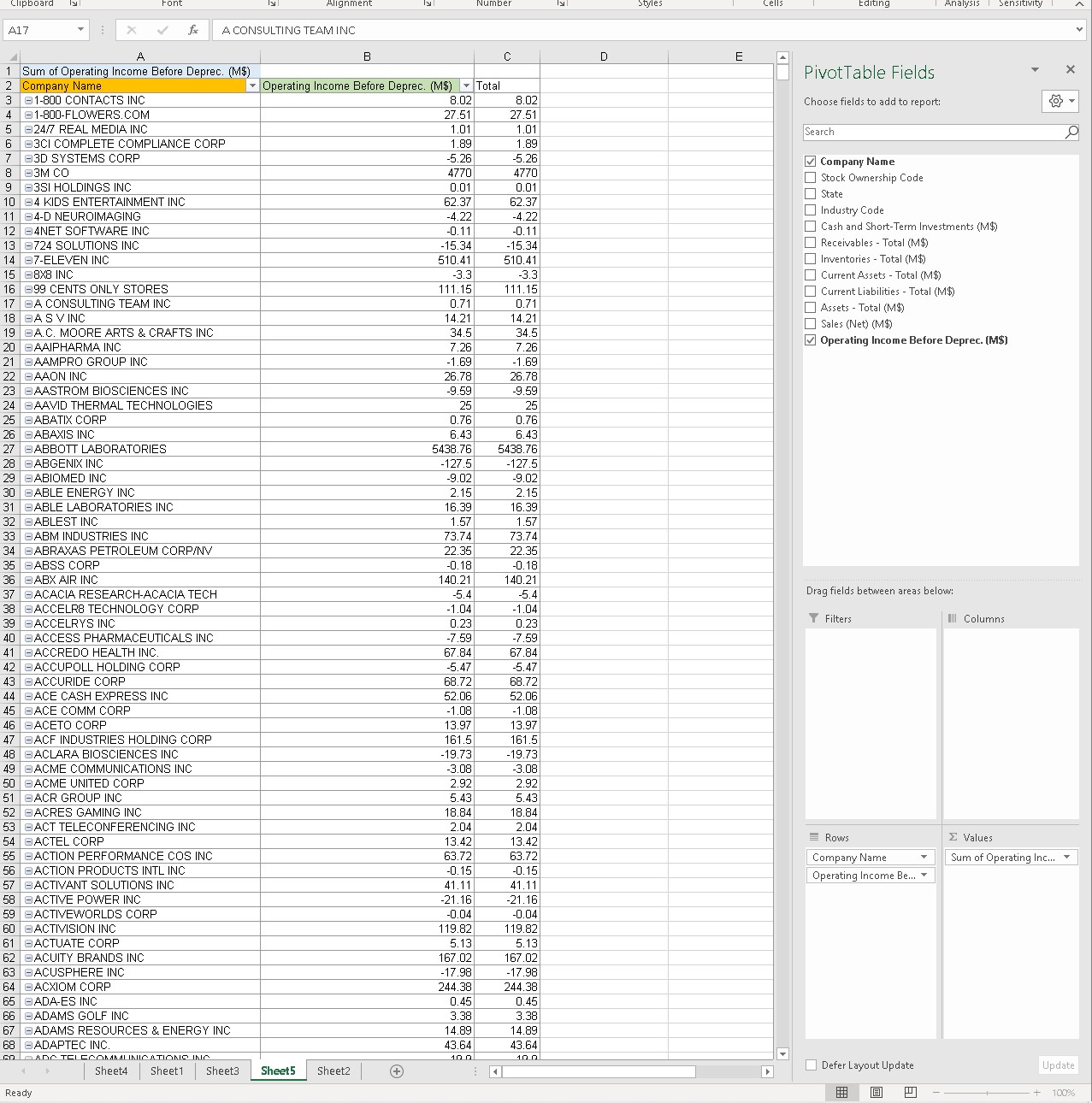Switch to Sheet3 tab

click(x=222, y=1071)
